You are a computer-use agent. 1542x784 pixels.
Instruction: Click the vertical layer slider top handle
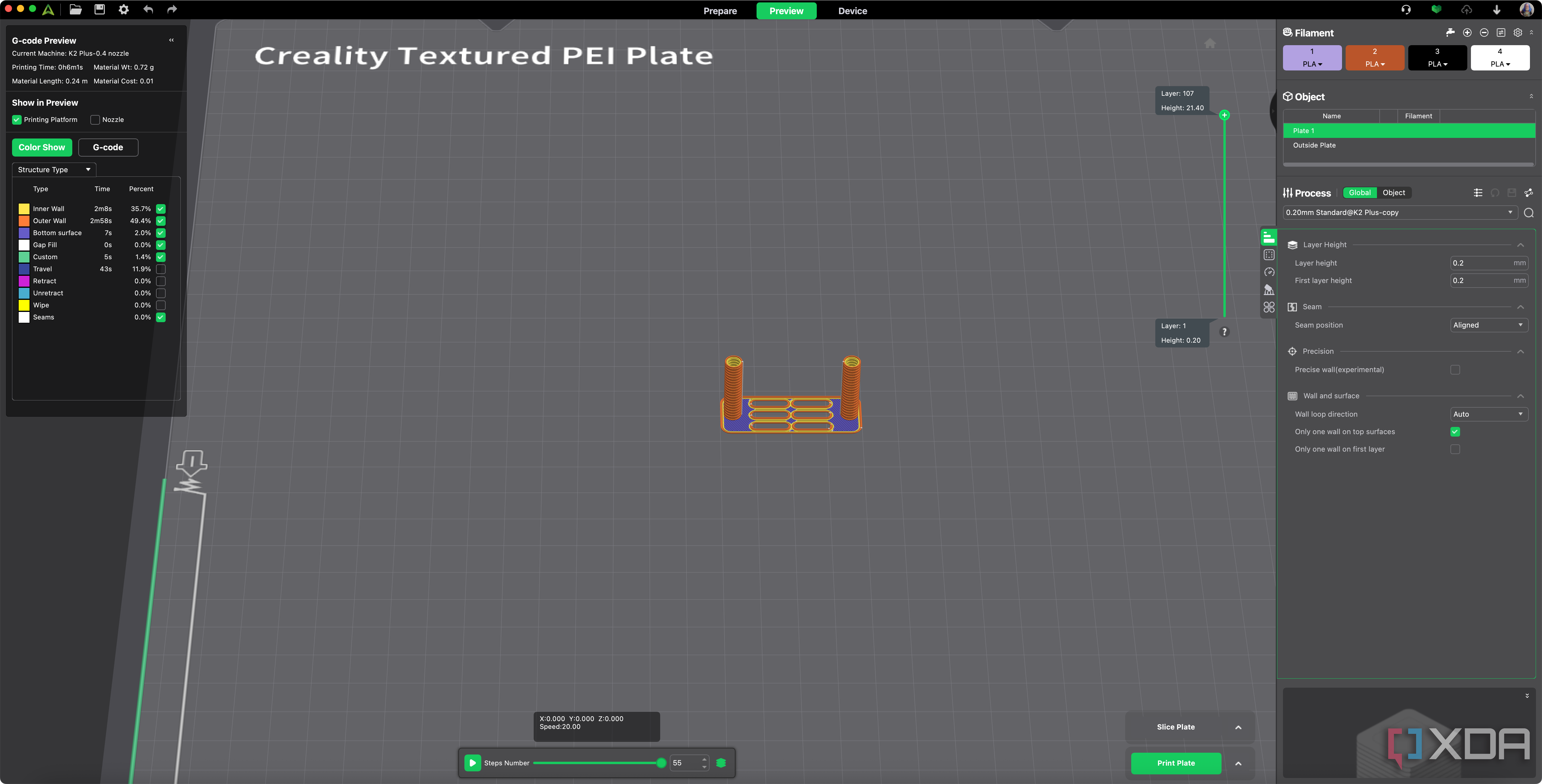[1224, 115]
